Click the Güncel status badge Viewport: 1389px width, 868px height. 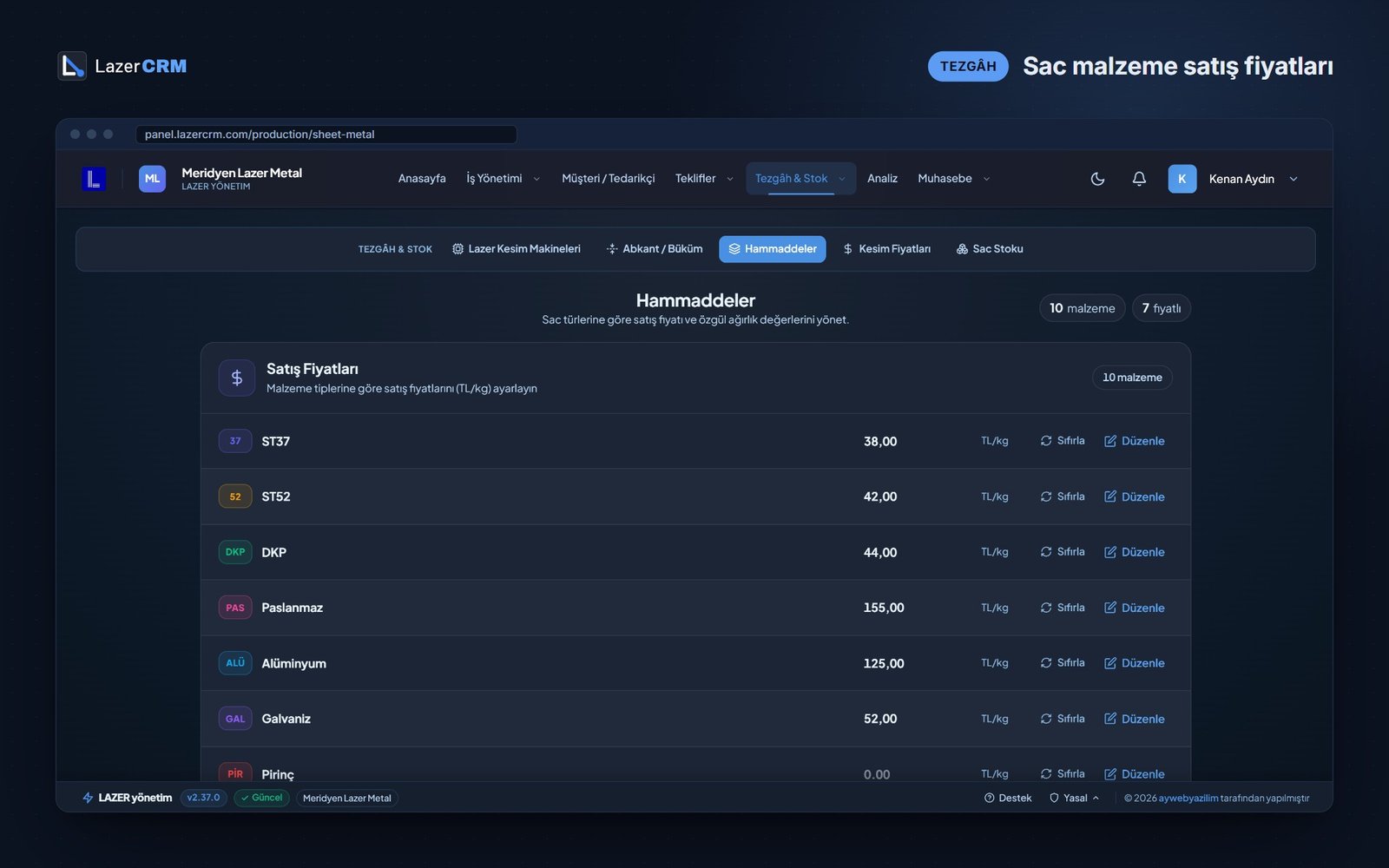pos(261,798)
